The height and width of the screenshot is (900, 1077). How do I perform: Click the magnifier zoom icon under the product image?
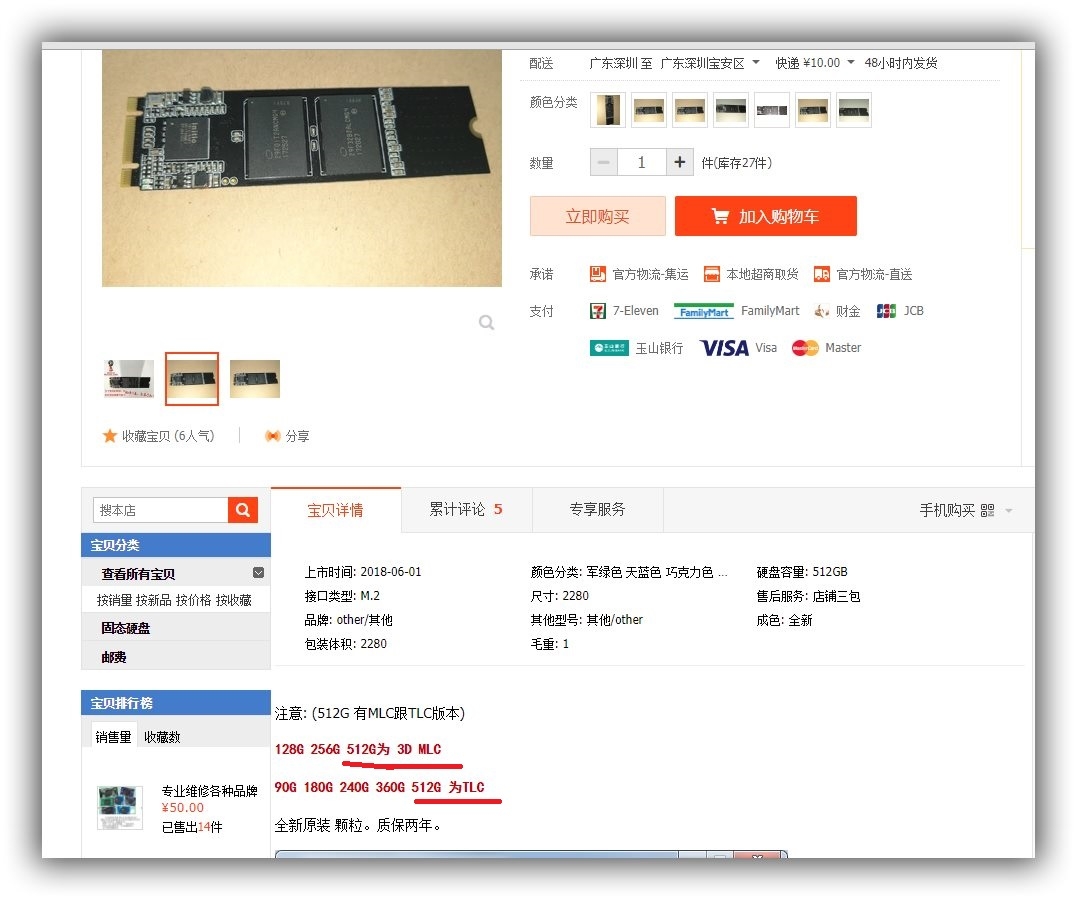pos(486,322)
